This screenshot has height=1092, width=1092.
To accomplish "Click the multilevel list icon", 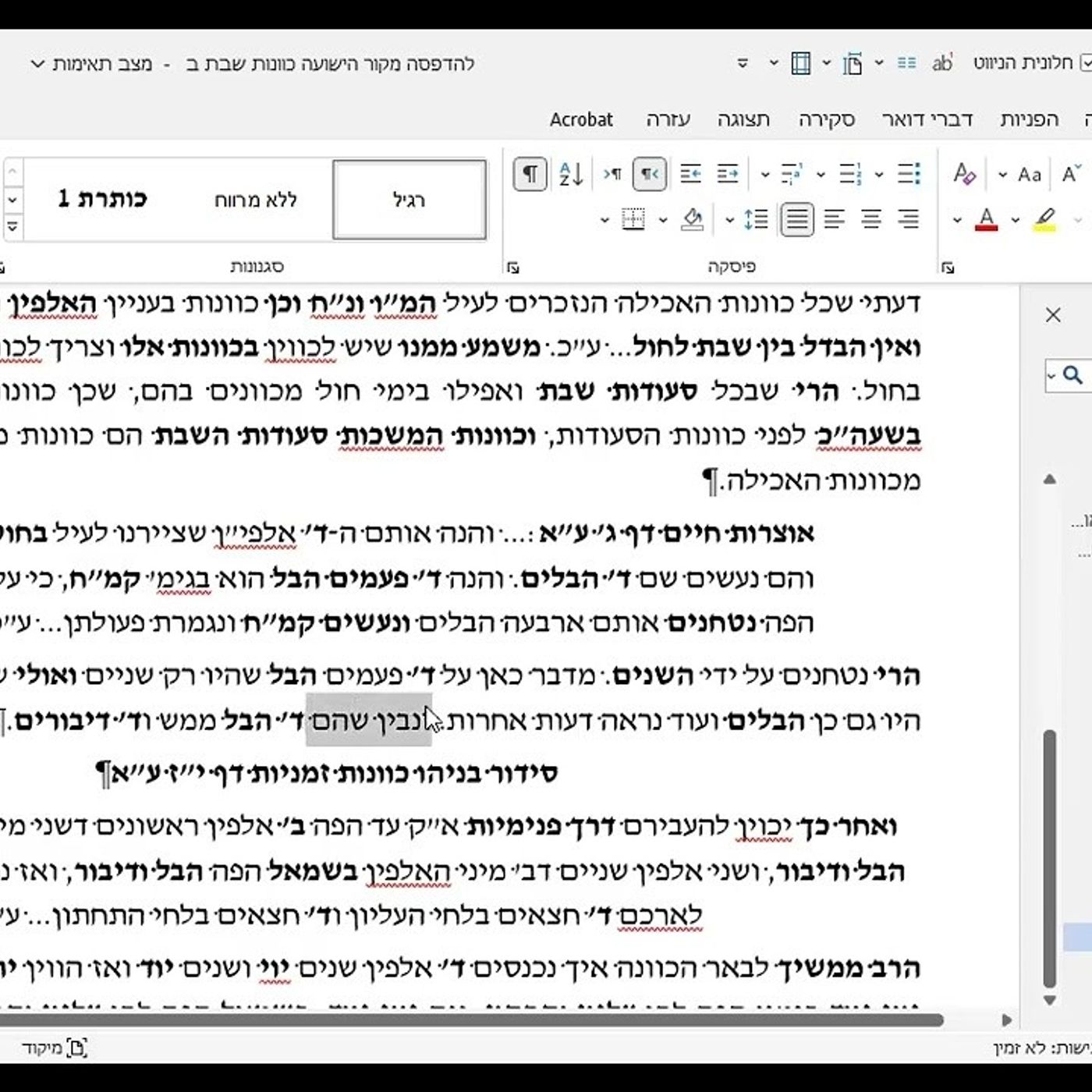I will pos(791,173).
